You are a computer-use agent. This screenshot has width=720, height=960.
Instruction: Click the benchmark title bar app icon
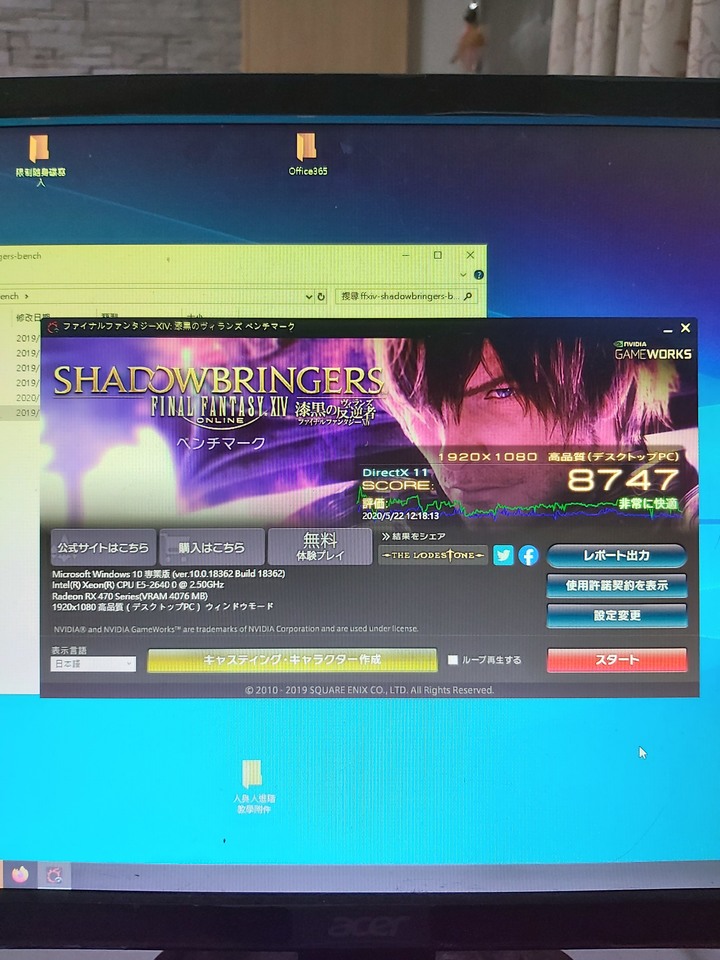53,327
